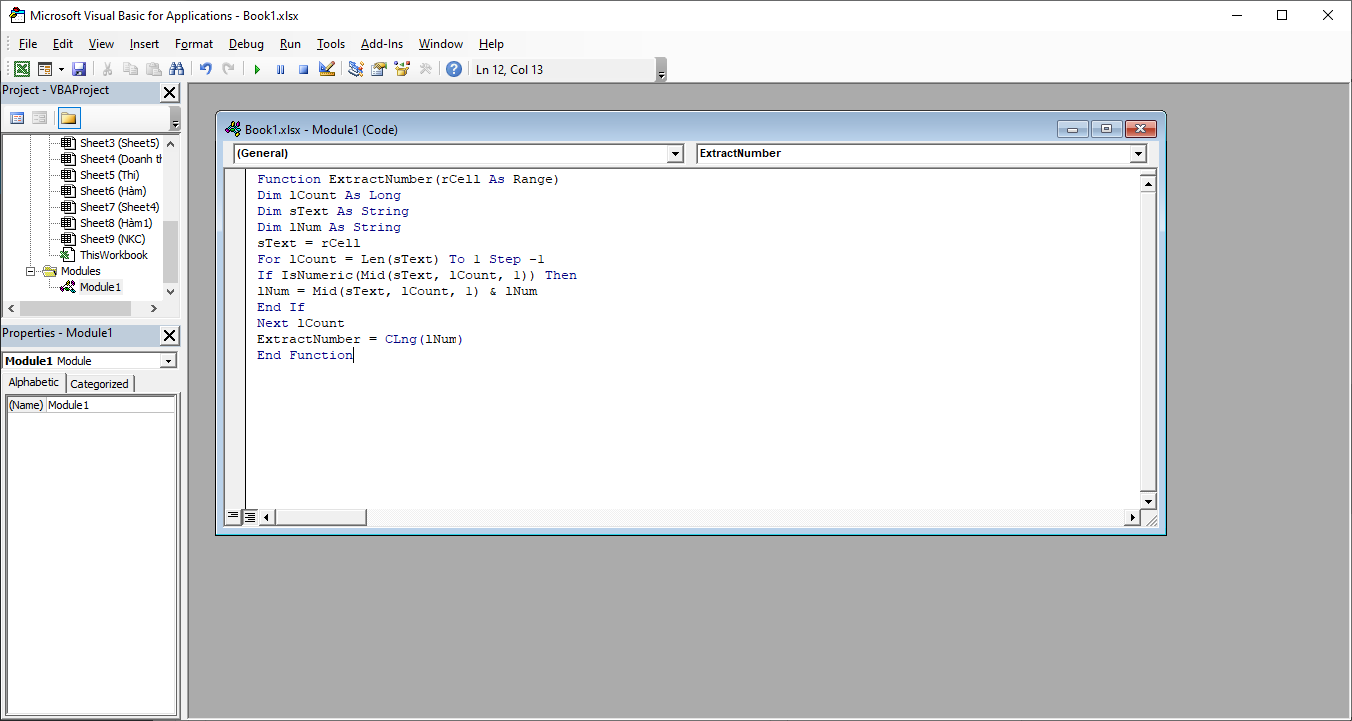Switch to Full Module View at code window bottom
Viewport: 1352px width, 721px height.
(x=250, y=517)
